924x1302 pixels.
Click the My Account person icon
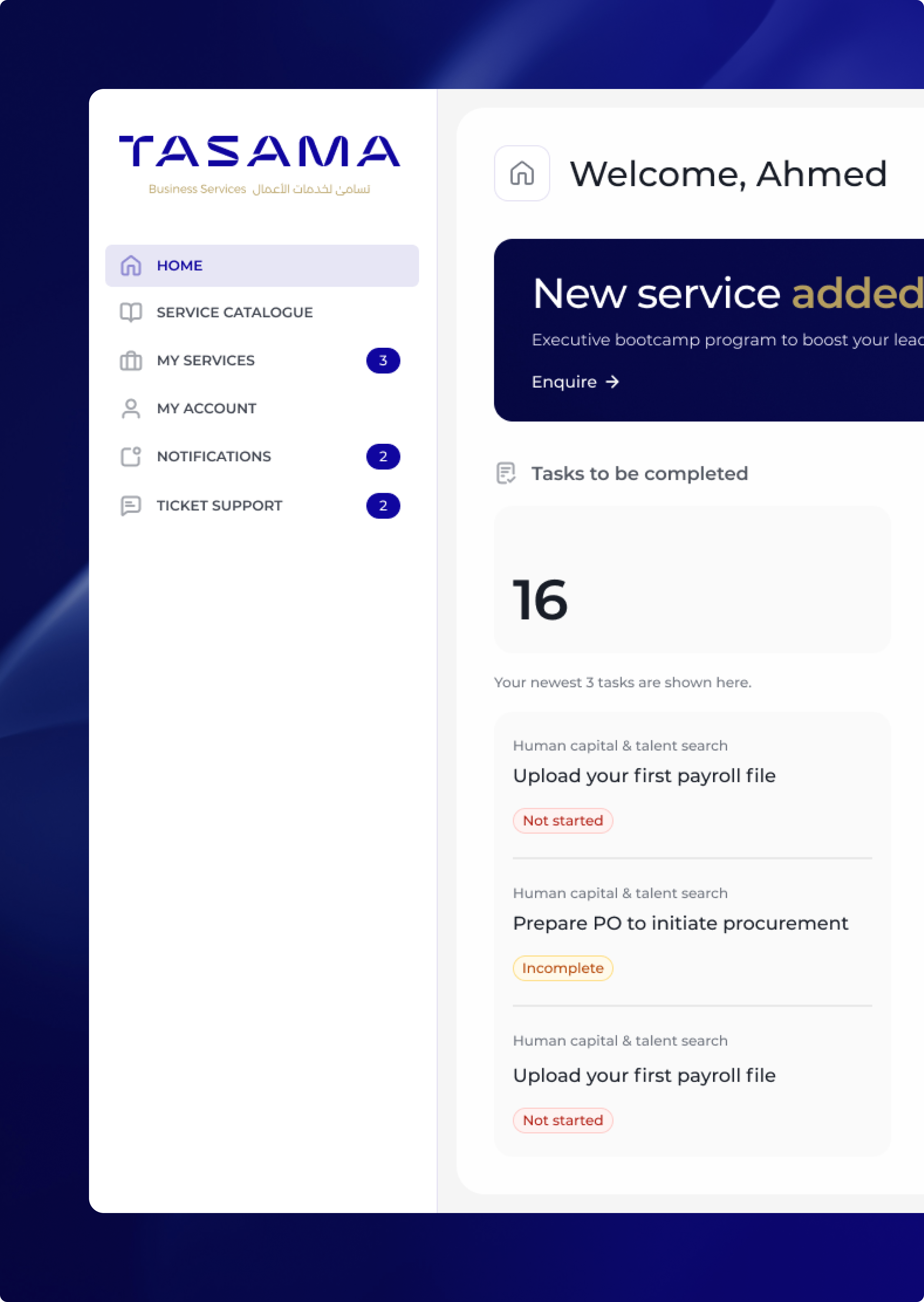pyautogui.click(x=131, y=409)
